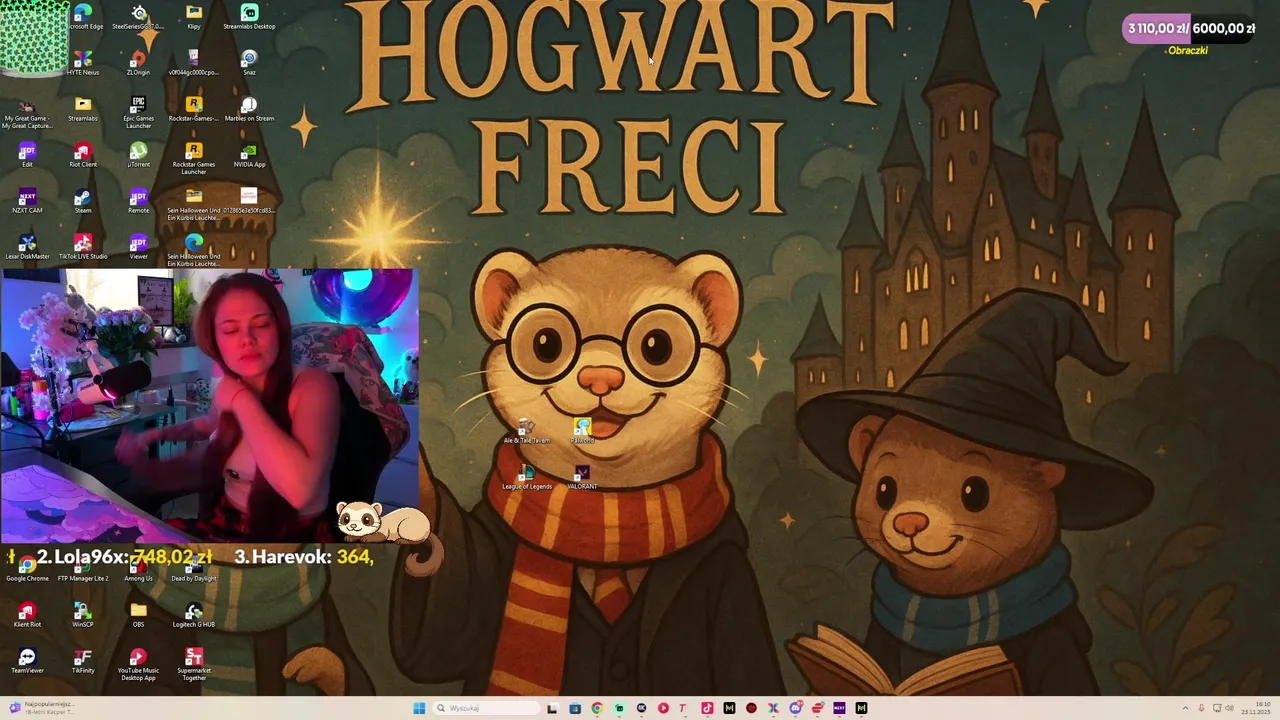1280x720 pixels.
Task: Open the Microsoft Edge desktop shortcut
Action: tap(83, 17)
